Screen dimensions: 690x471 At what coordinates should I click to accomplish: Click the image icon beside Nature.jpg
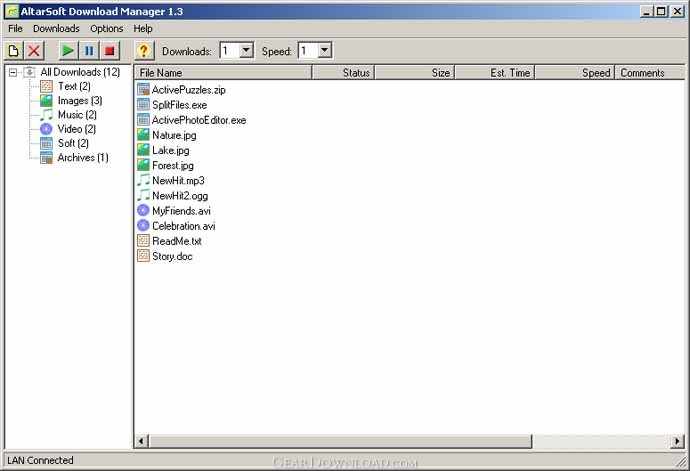tap(143, 135)
